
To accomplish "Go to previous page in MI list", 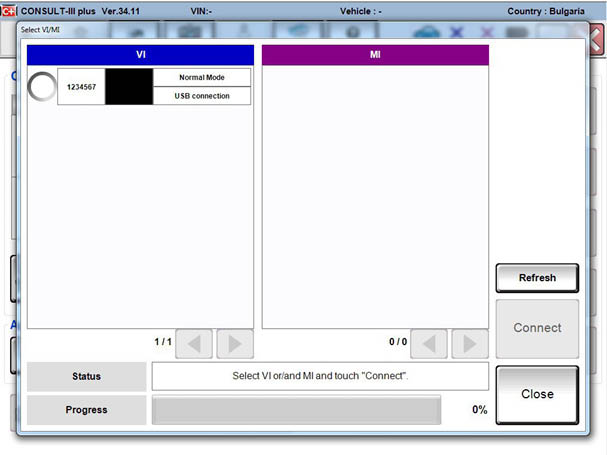I will [429, 344].
